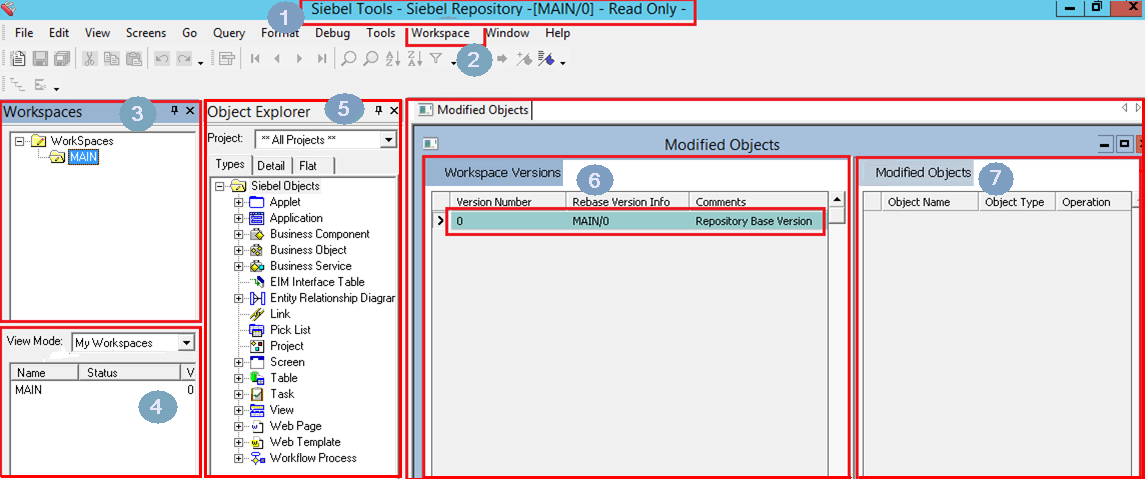Select the Types tab in Object Explorer

(230, 166)
